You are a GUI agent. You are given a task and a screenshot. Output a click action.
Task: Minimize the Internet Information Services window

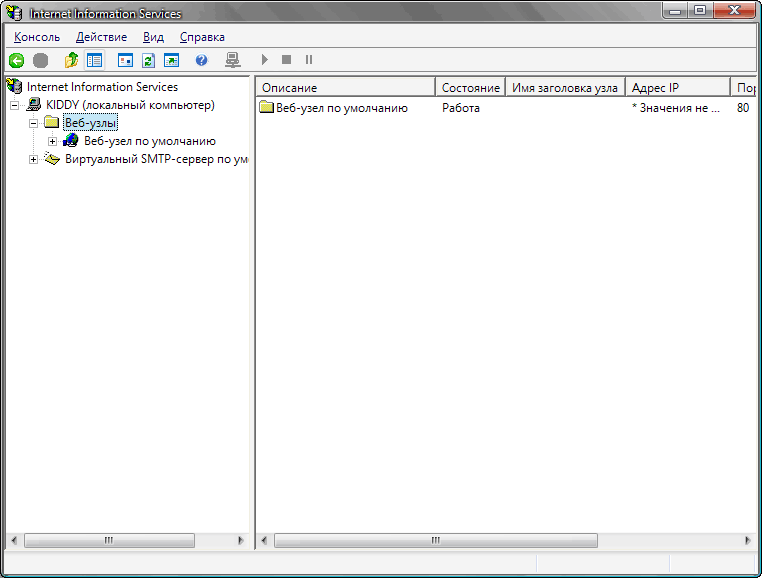[x=675, y=11]
